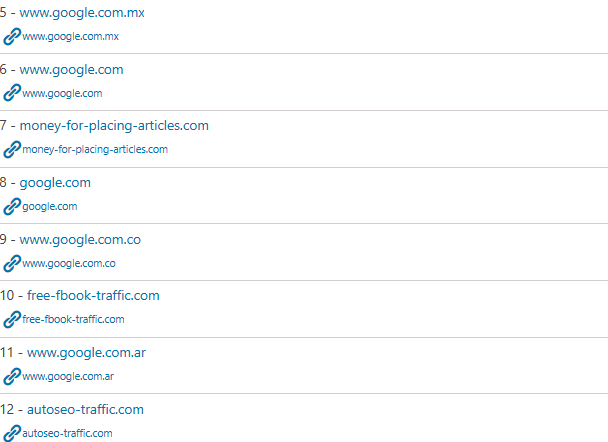Screen dimensions: 608x442
Task: Click the chain-link icon beside www.google.com.ar
Action: [12, 376]
